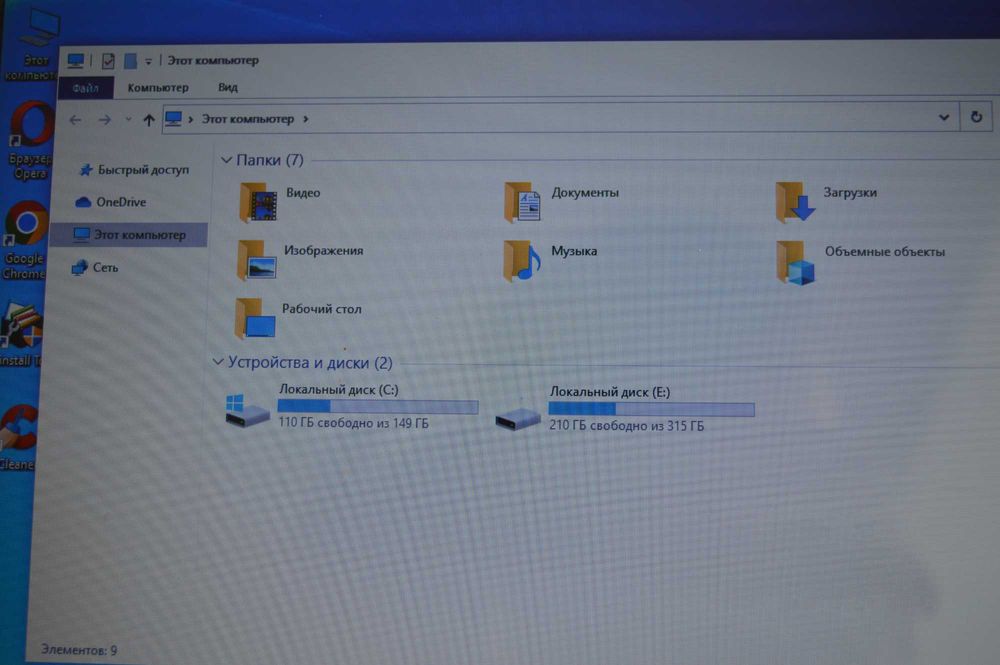Open the recent locations dropdown arrow

128,119
